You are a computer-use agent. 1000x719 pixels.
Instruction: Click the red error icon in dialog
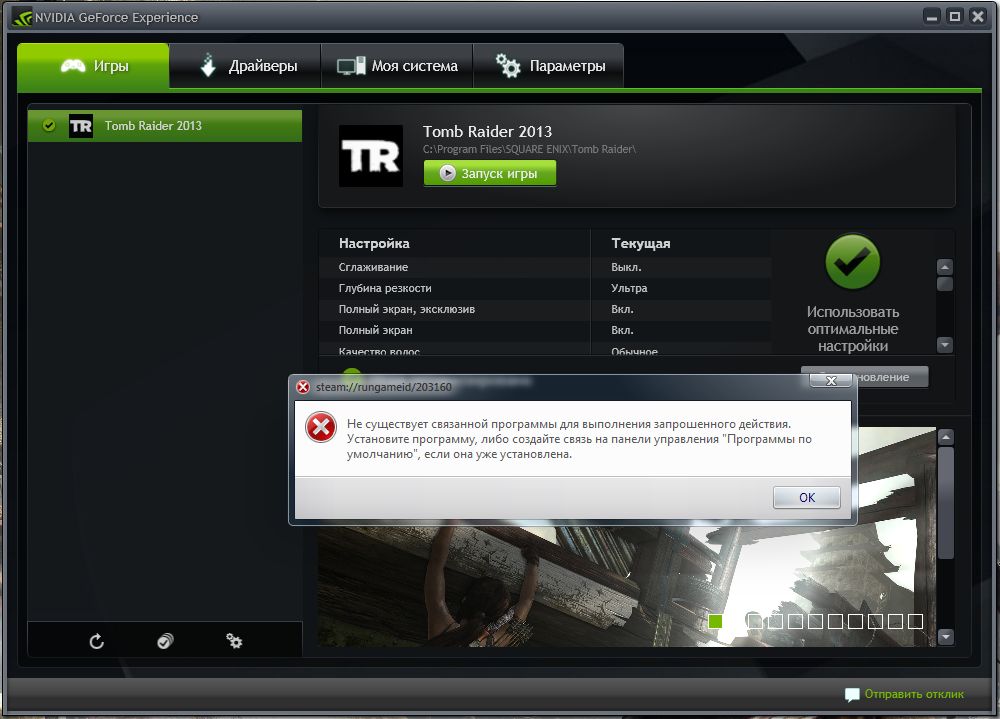(321, 427)
